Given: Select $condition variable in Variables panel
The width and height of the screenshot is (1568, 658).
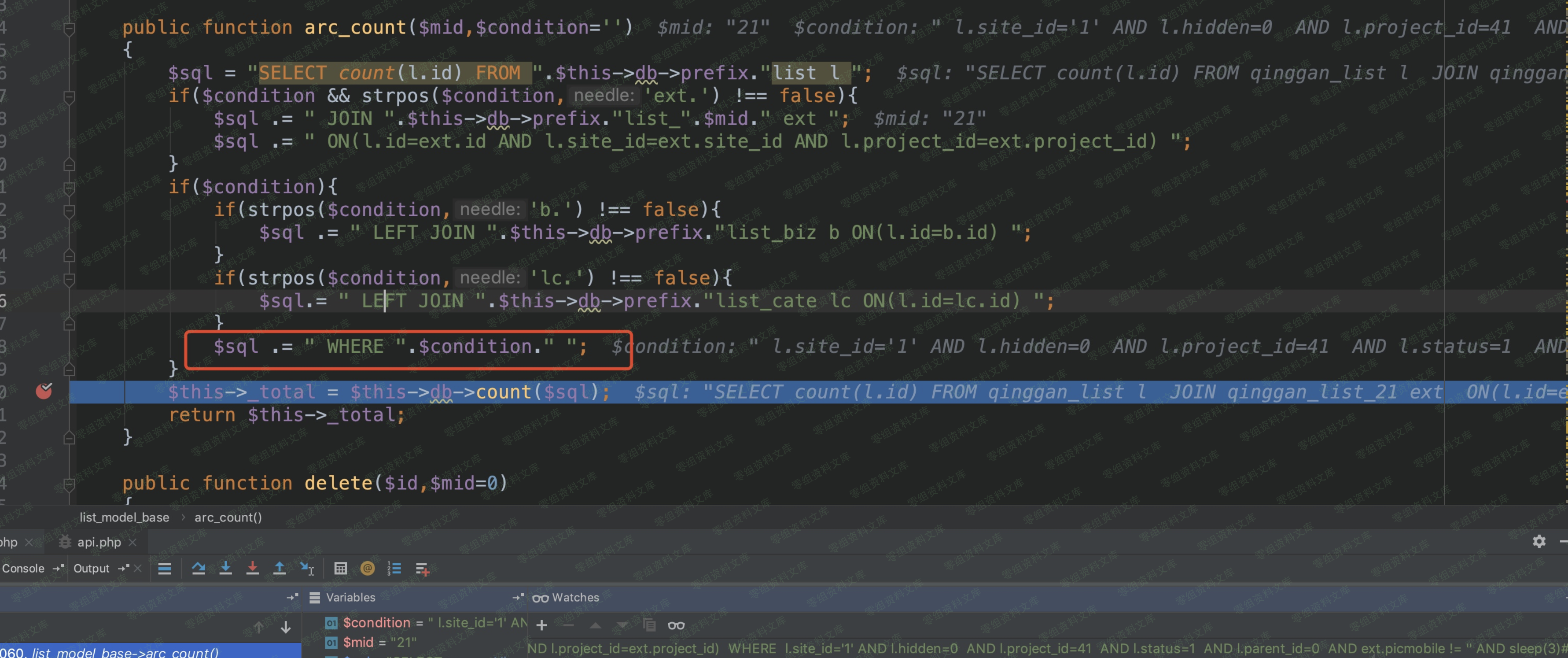Looking at the screenshot, I should click(x=376, y=623).
